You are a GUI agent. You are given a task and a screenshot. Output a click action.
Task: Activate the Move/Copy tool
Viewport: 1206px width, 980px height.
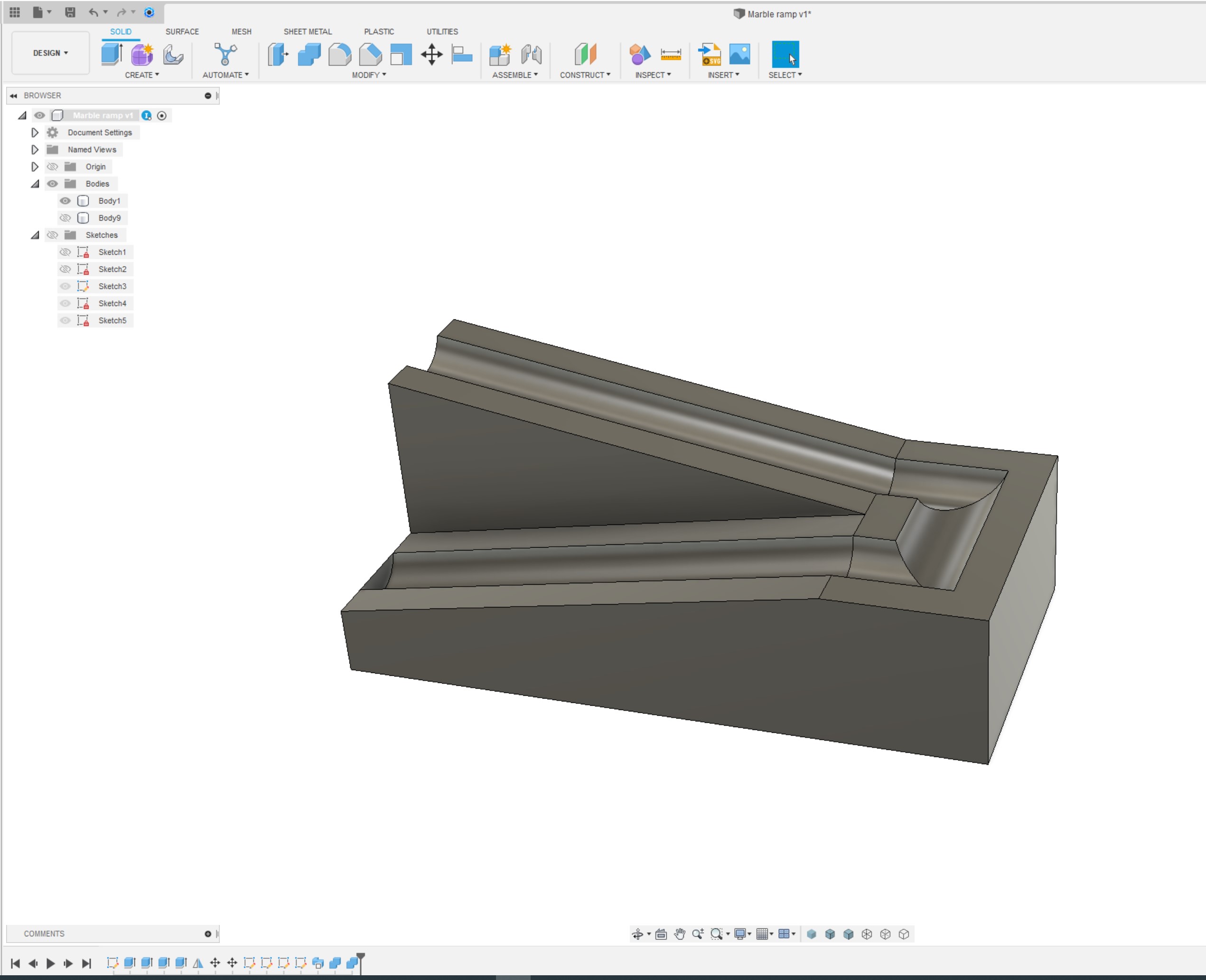[x=432, y=55]
